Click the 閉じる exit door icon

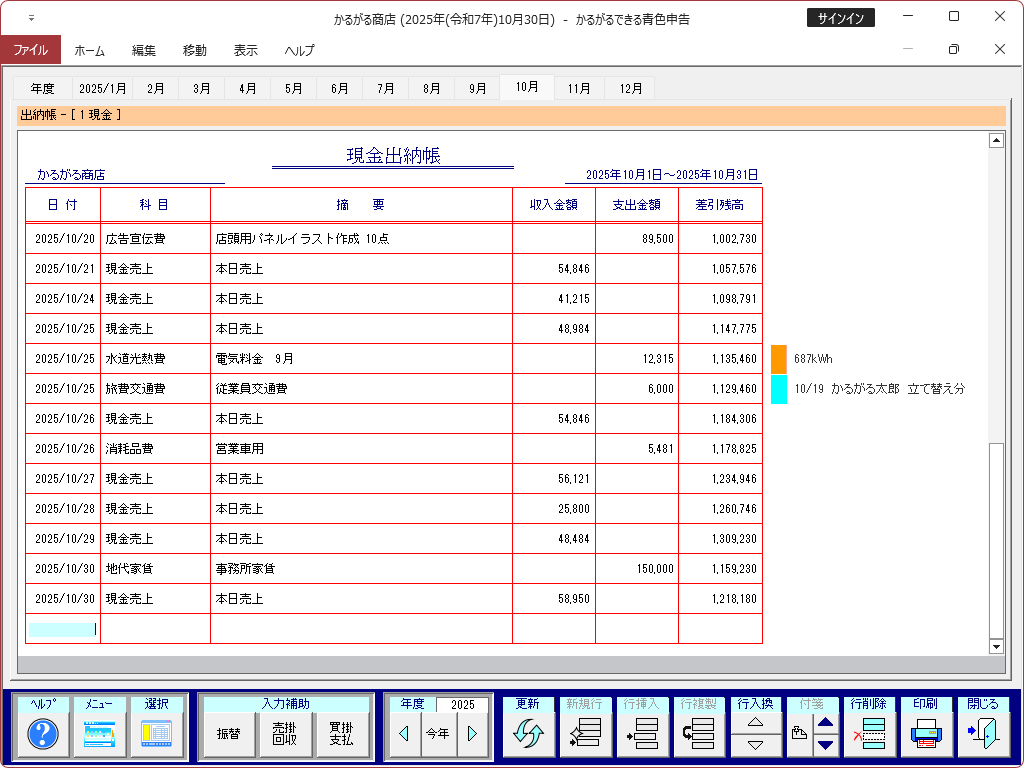[x=982, y=734]
